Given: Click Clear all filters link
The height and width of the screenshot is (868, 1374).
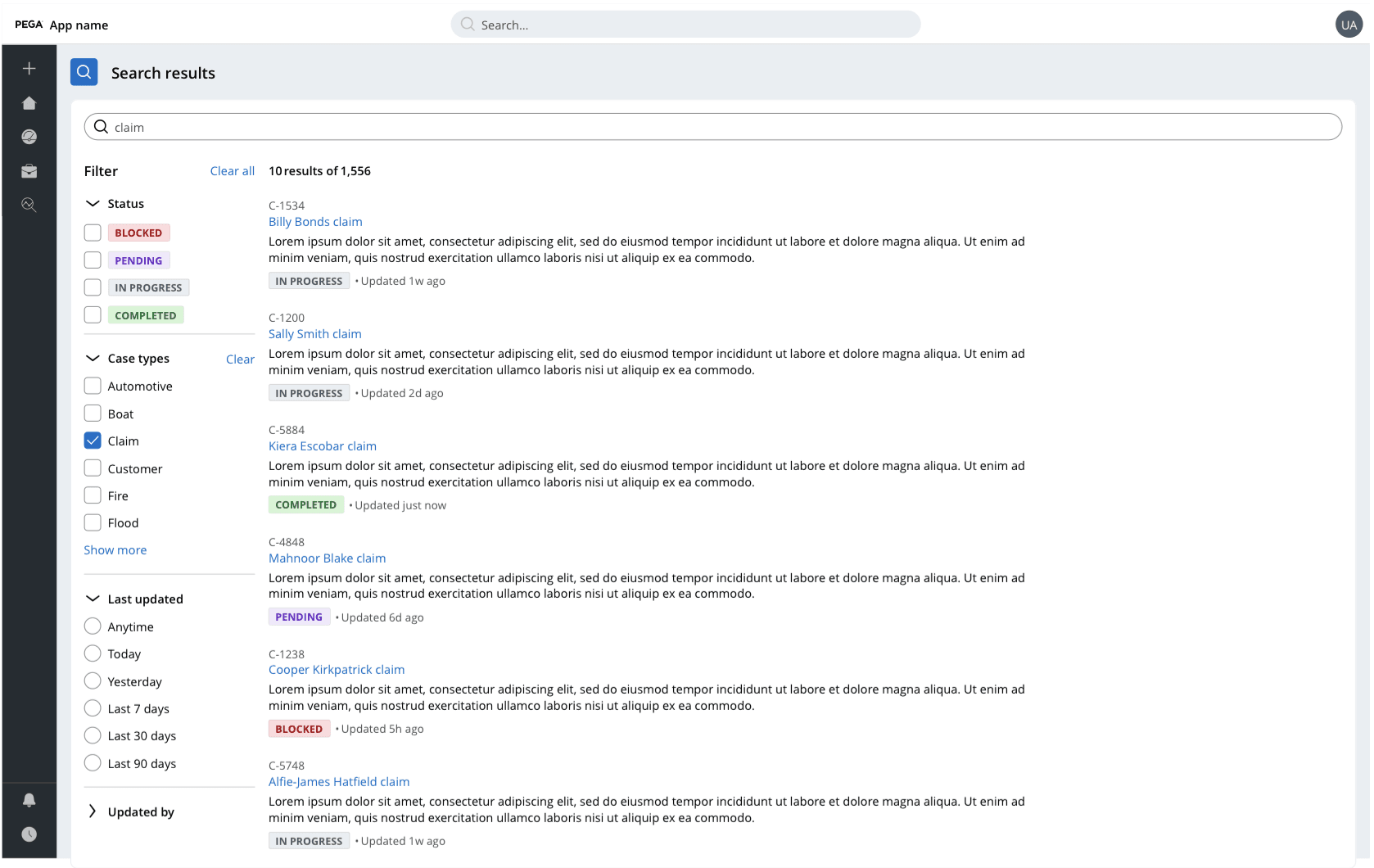Looking at the screenshot, I should coord(233,171).
